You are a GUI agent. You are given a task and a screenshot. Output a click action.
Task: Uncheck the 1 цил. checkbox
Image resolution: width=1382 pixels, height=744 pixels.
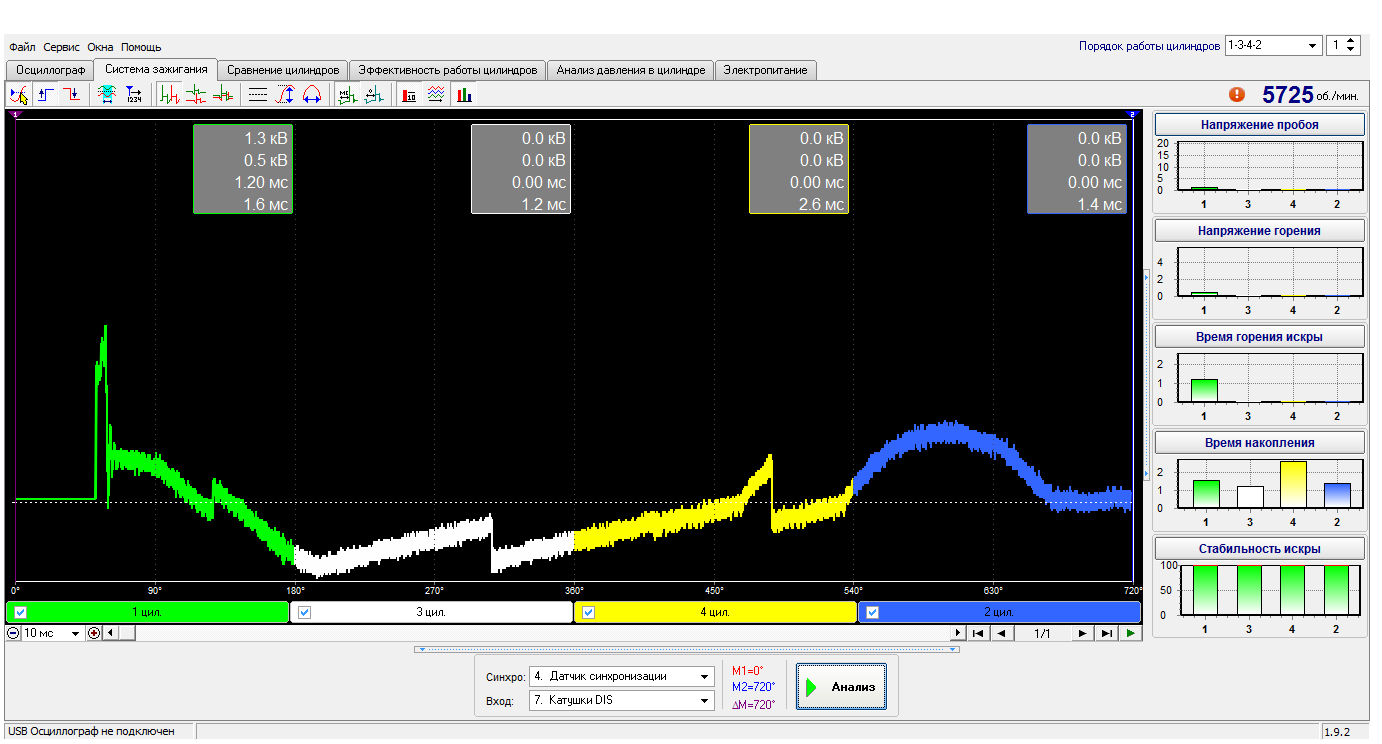pyautogui.click(x=21, y=612)
